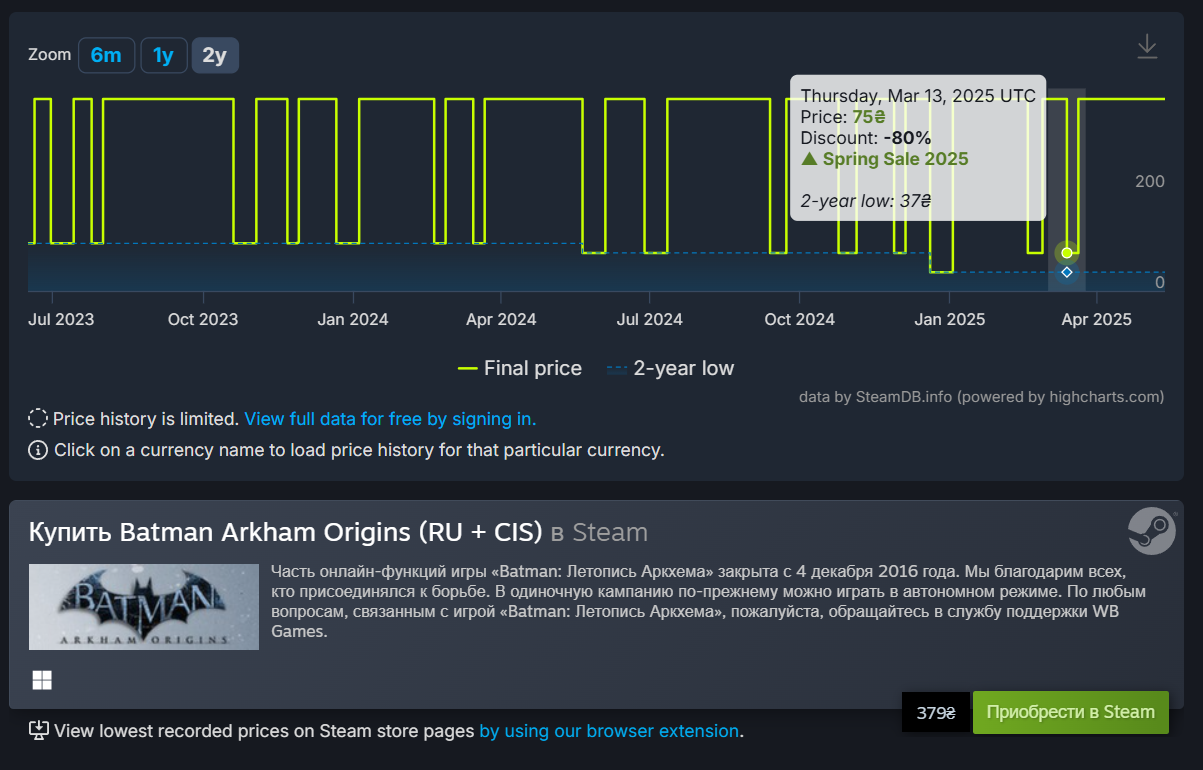Open the chart download menu icon
Image resolution: width=1203 pixels, height=770 pixels.
[x=1147, y=46]
